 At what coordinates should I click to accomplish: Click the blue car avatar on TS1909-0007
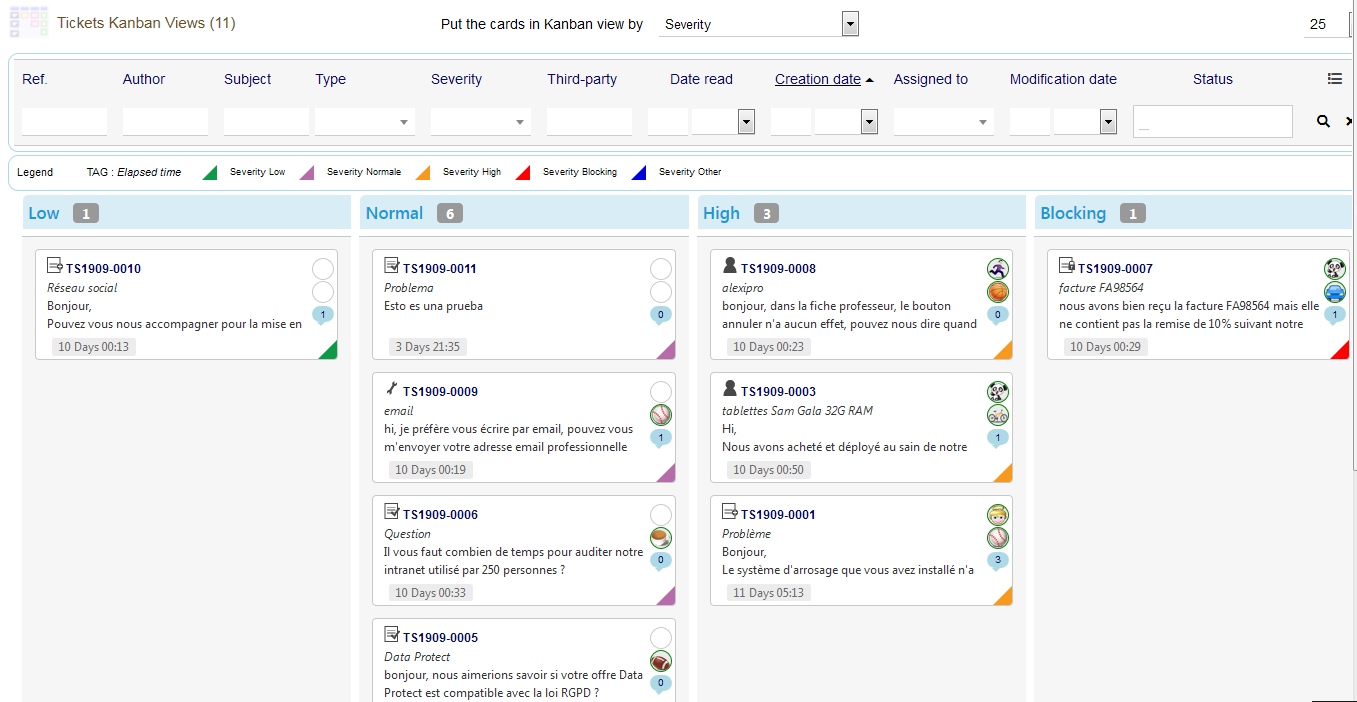click(x=1334, y=292)
